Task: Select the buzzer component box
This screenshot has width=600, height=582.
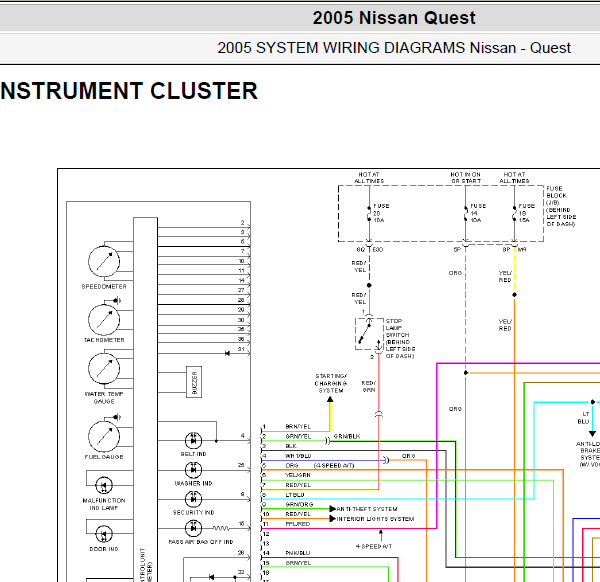Action: (x=194, y=382)
